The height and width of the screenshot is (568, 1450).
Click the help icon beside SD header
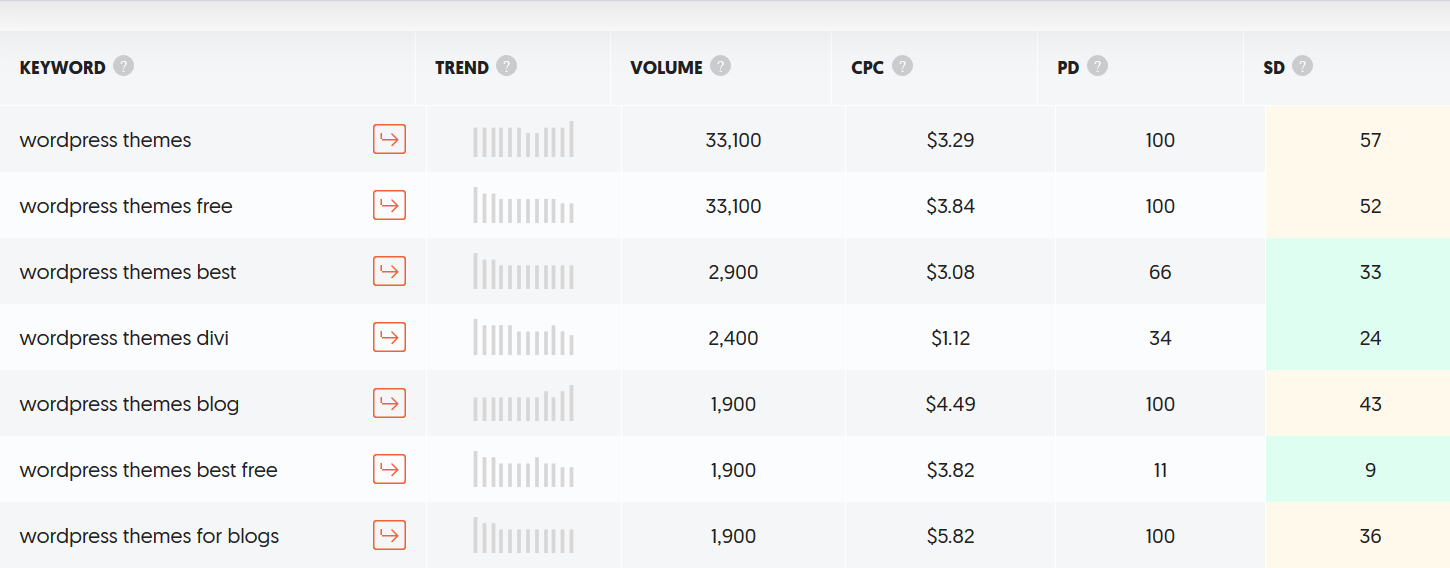click(x=1303, y=66)
